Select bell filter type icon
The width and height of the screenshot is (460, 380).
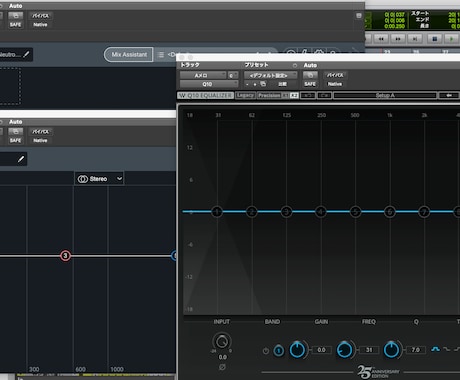(x=435, y=349)
